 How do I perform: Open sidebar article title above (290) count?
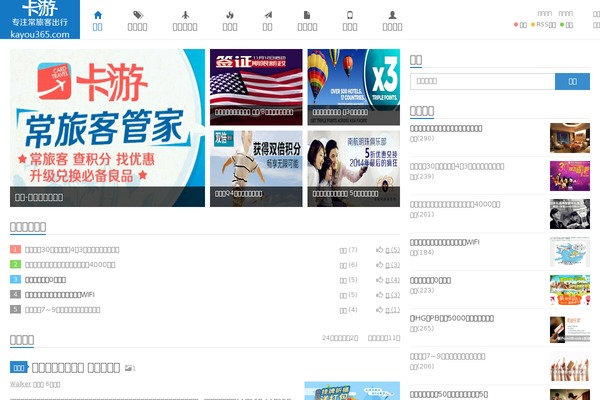tap(446, 128)
